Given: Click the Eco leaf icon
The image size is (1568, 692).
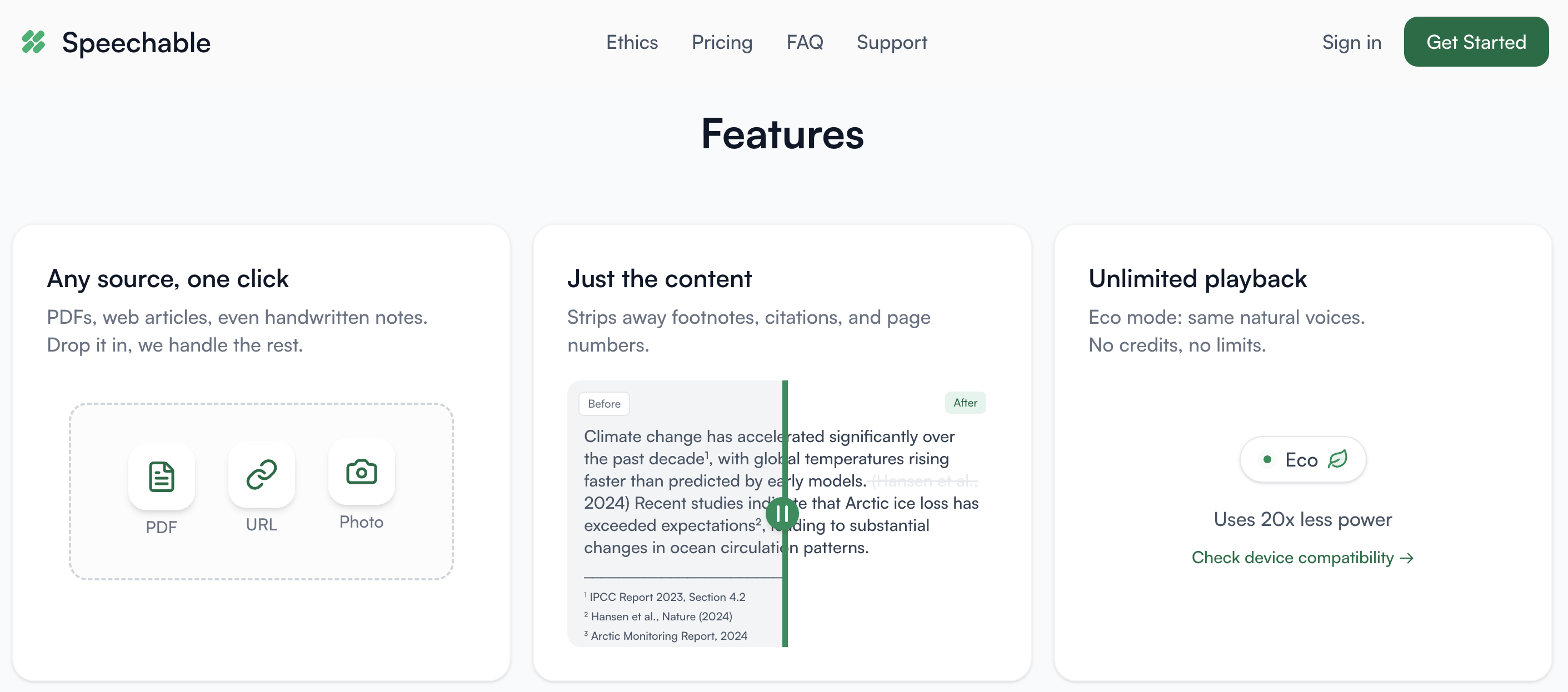Looking at the screenshot, I should pyautogui.click(x=1337, y=459).
